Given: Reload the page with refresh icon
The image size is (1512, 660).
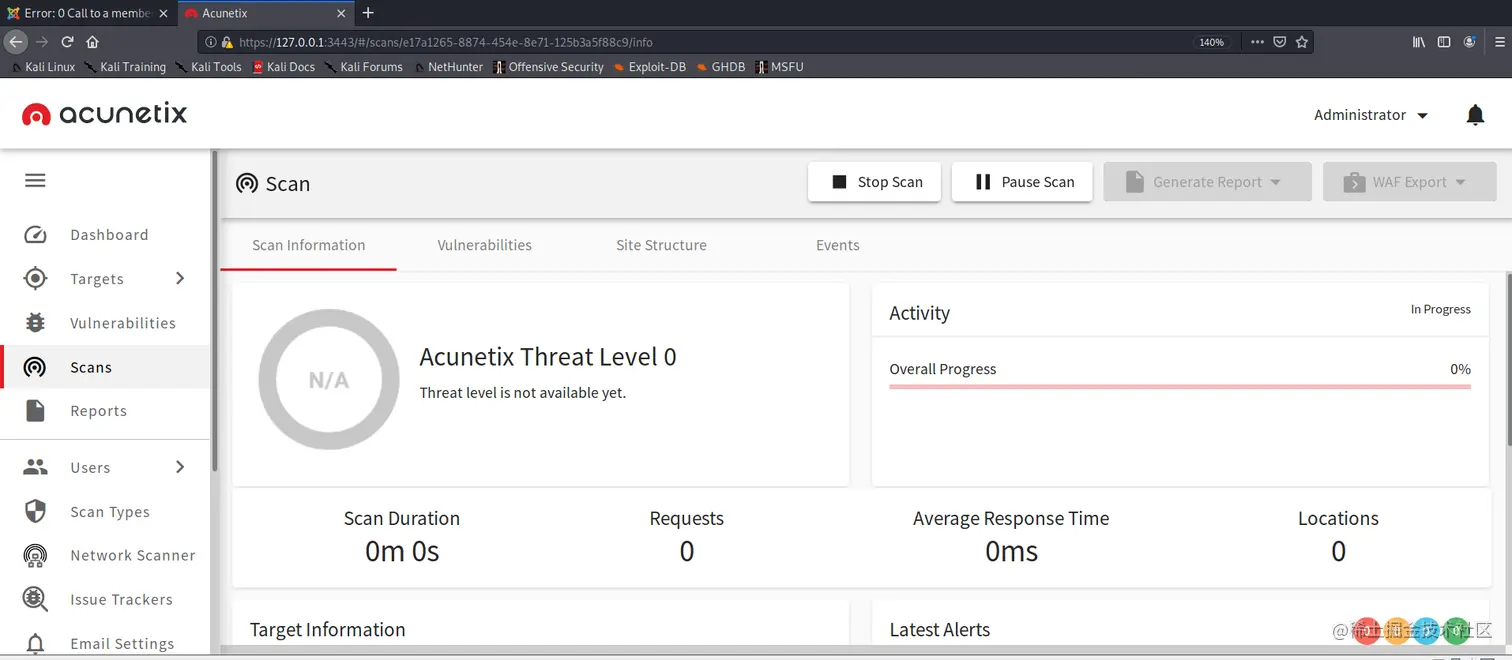Looking at the screenshot, I should (x=67, y=42).
